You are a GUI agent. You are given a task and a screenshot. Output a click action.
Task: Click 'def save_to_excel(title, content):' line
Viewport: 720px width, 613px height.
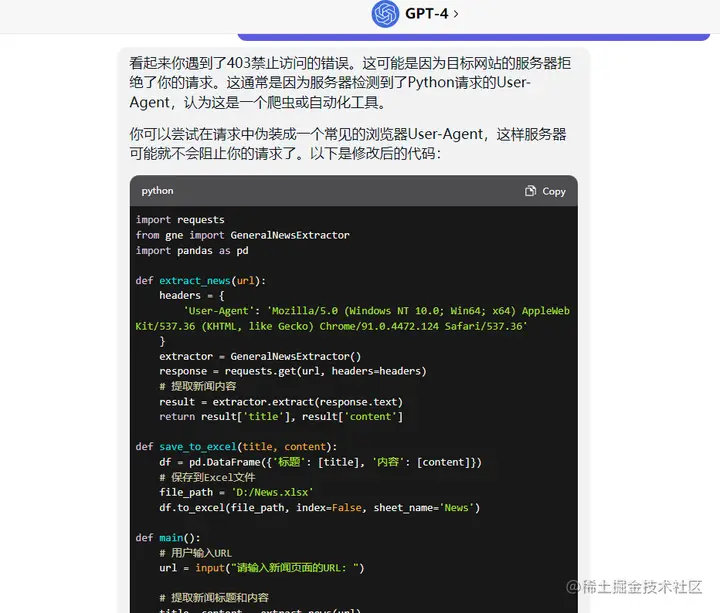[236, 447]
